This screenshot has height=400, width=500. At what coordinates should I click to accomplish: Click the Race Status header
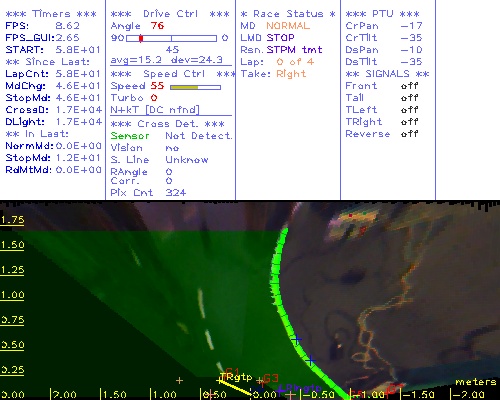[288, 14]
